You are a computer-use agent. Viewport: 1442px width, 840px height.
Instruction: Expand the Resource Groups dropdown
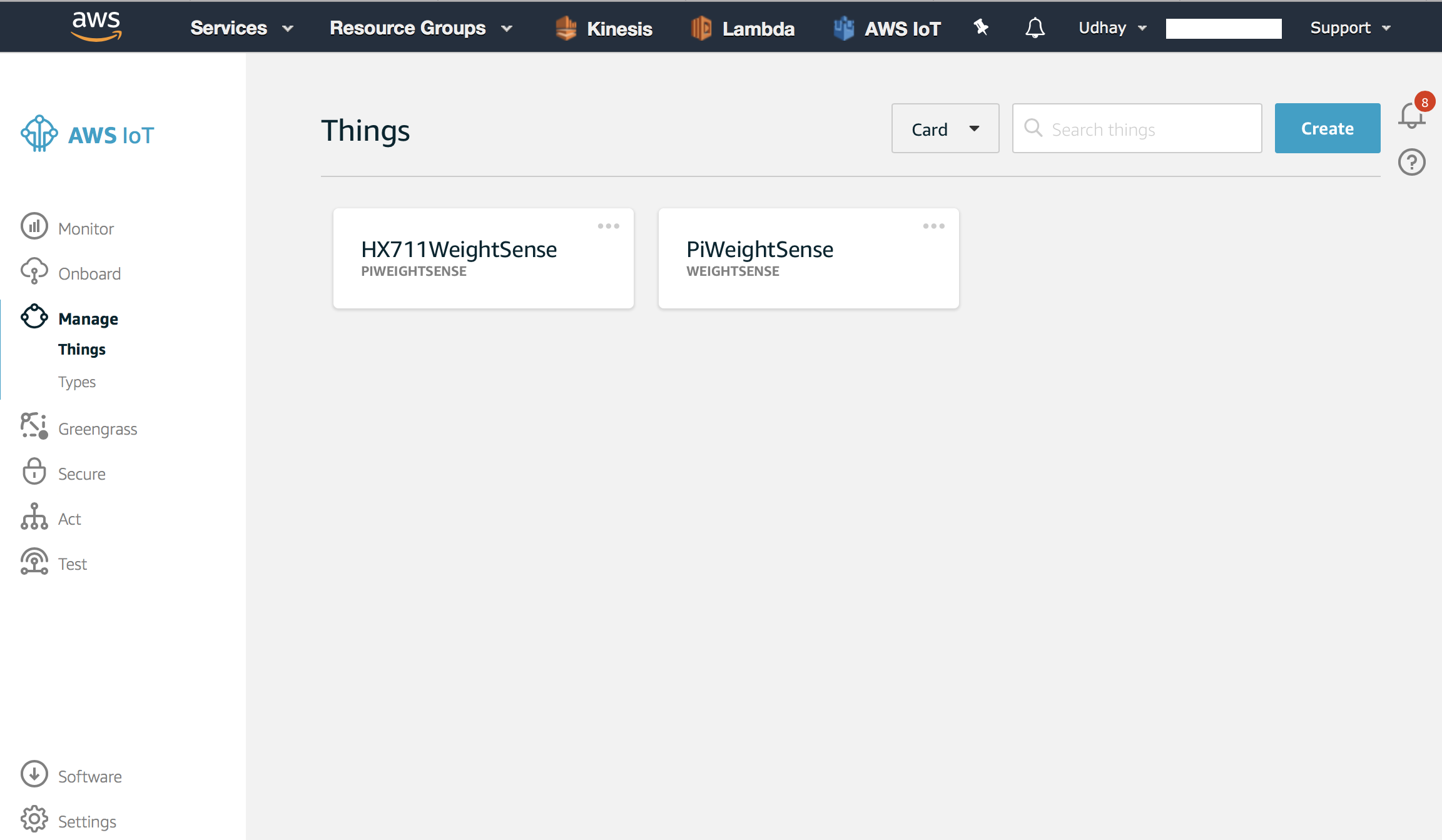click(x=421, y=28)
